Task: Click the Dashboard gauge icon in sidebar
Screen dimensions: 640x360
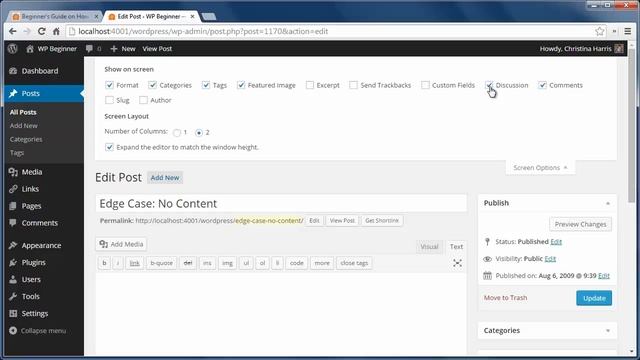Action: click(x=13, y=71)
